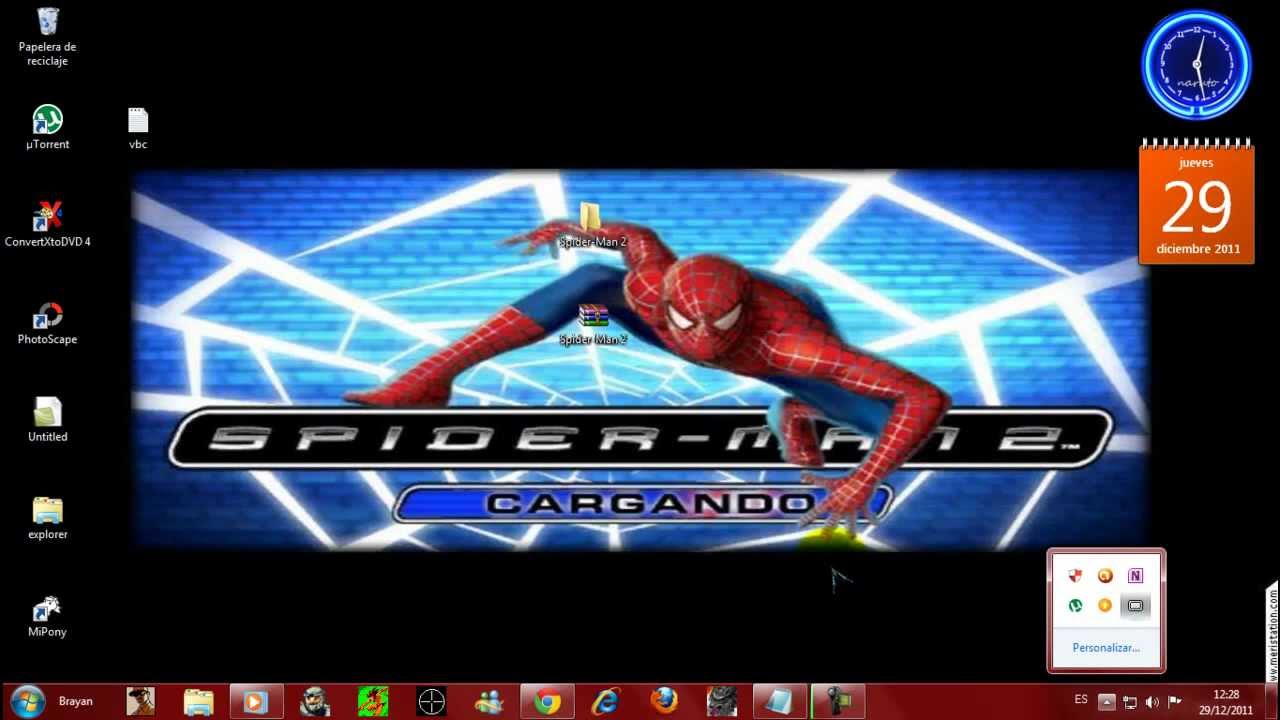The width and height of the screenshot is (1280, 720).
Task: Open the OneNote tray icon
Action: (1135, 576)
